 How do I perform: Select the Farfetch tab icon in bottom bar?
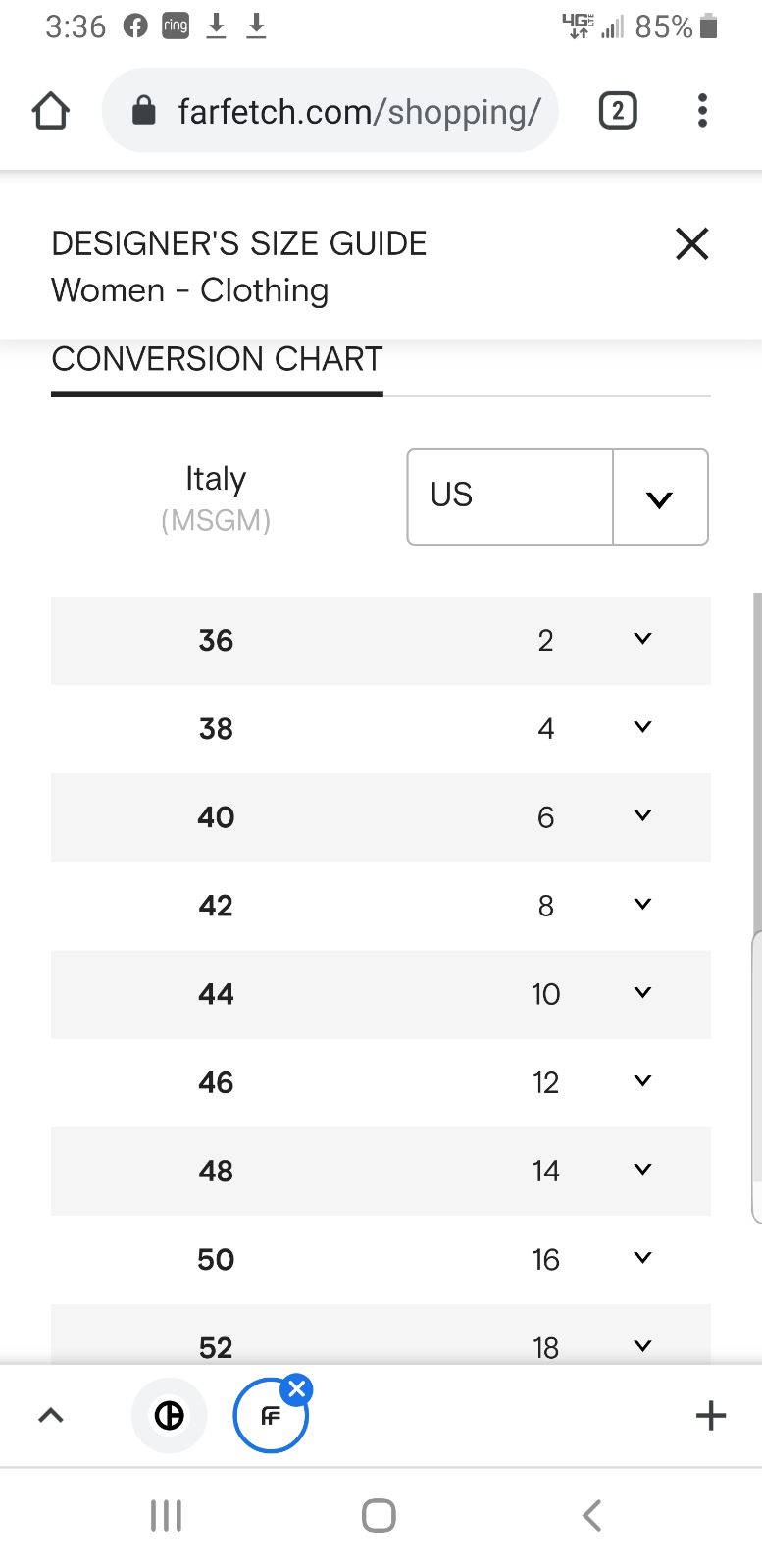[x=270, y=1416]
